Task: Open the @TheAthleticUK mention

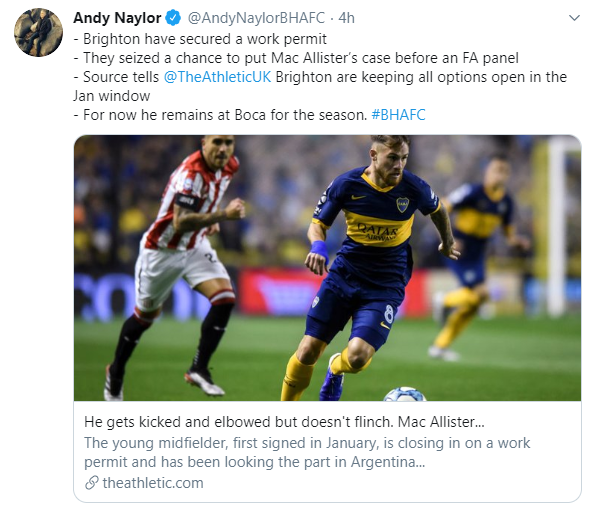Action: coord(217,77)
